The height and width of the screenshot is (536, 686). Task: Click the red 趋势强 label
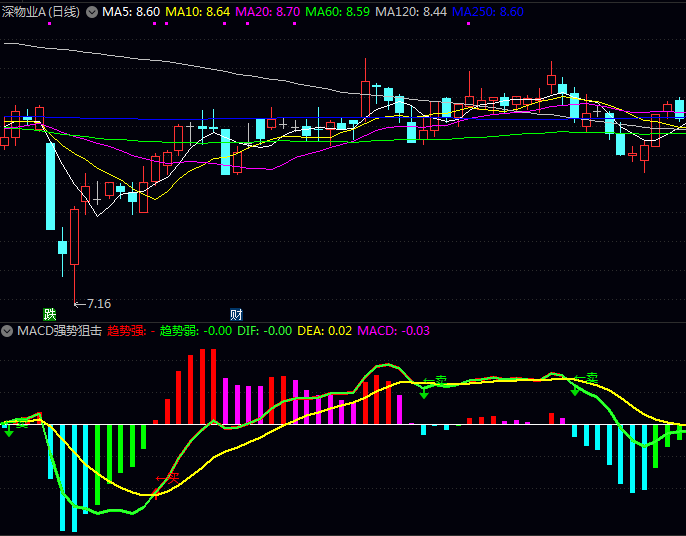pos(128,330)
